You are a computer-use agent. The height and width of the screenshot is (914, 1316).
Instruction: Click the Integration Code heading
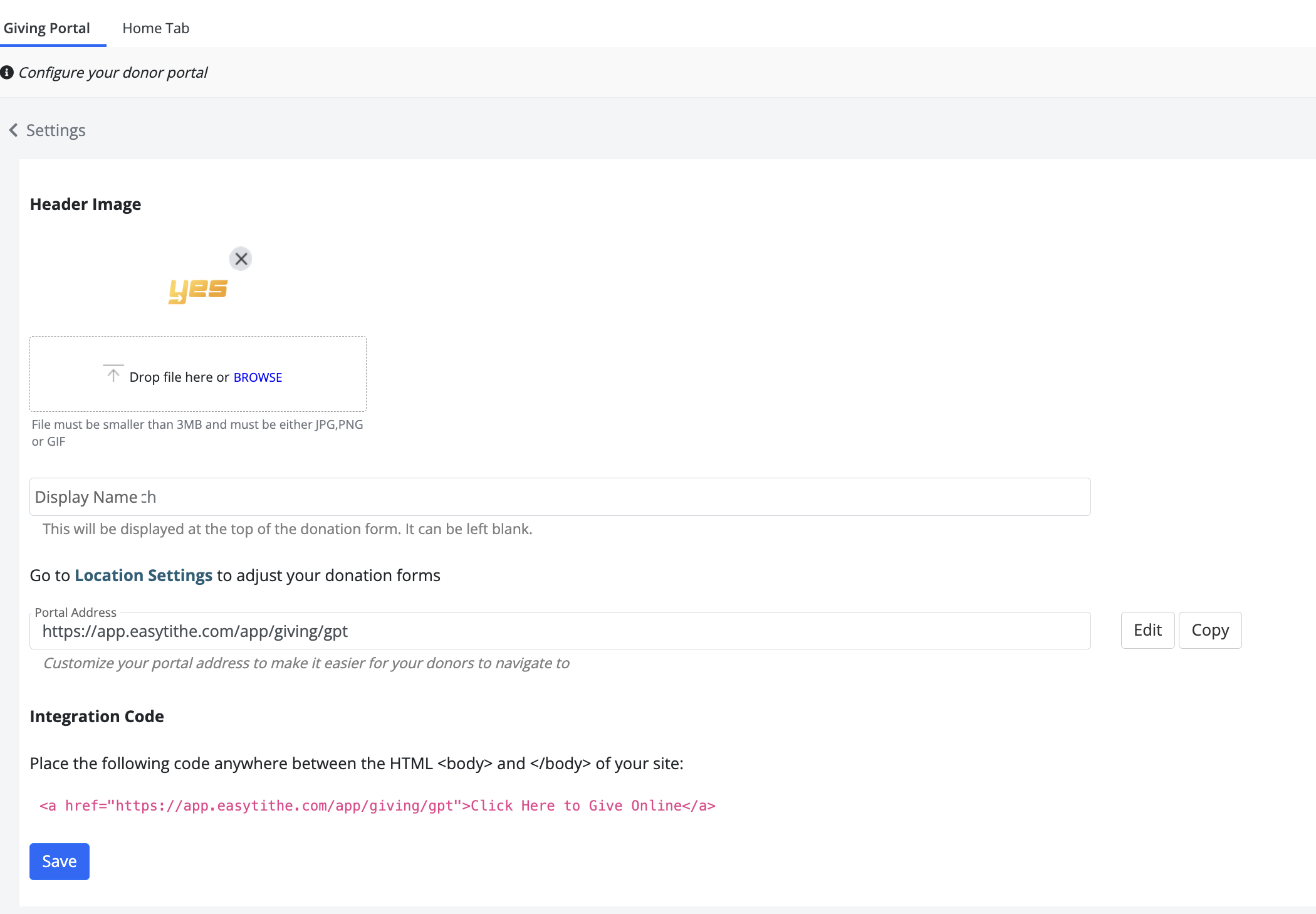click(x=97, y=717)
